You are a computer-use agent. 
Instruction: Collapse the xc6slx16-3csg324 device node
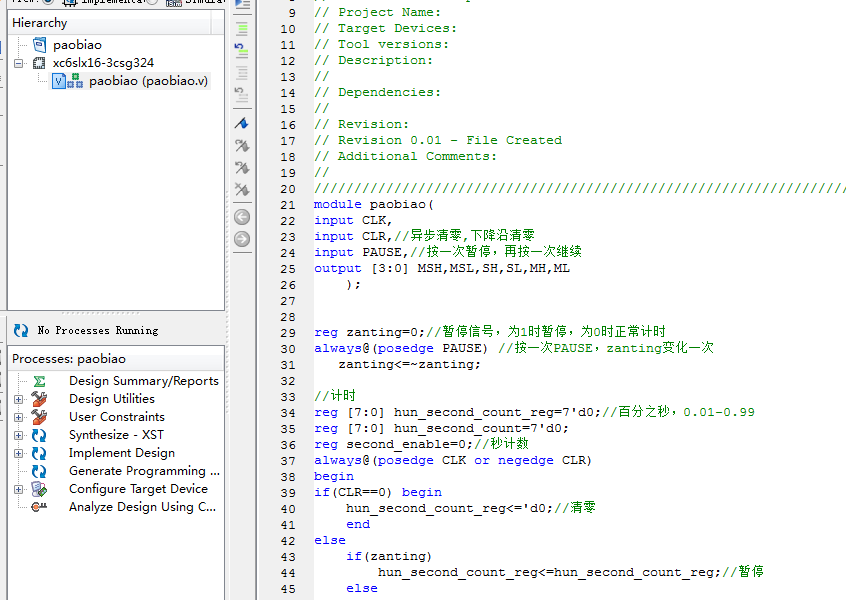19,63
